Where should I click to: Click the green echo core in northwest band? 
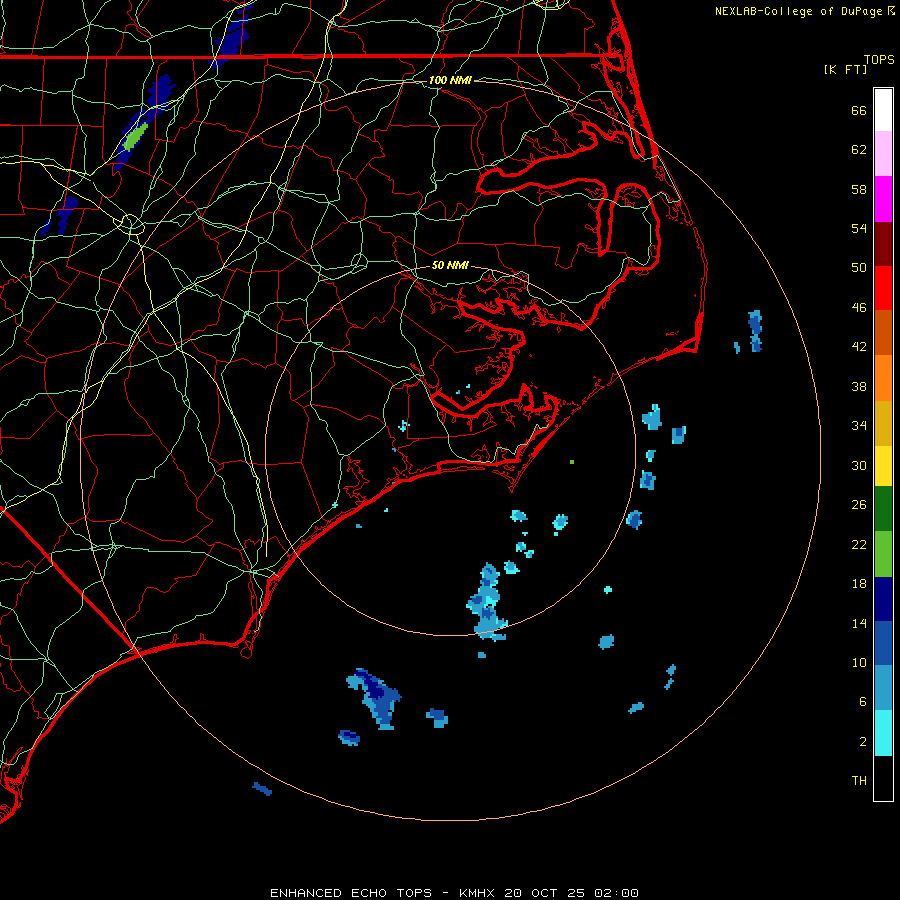click(x=135, y=137)
